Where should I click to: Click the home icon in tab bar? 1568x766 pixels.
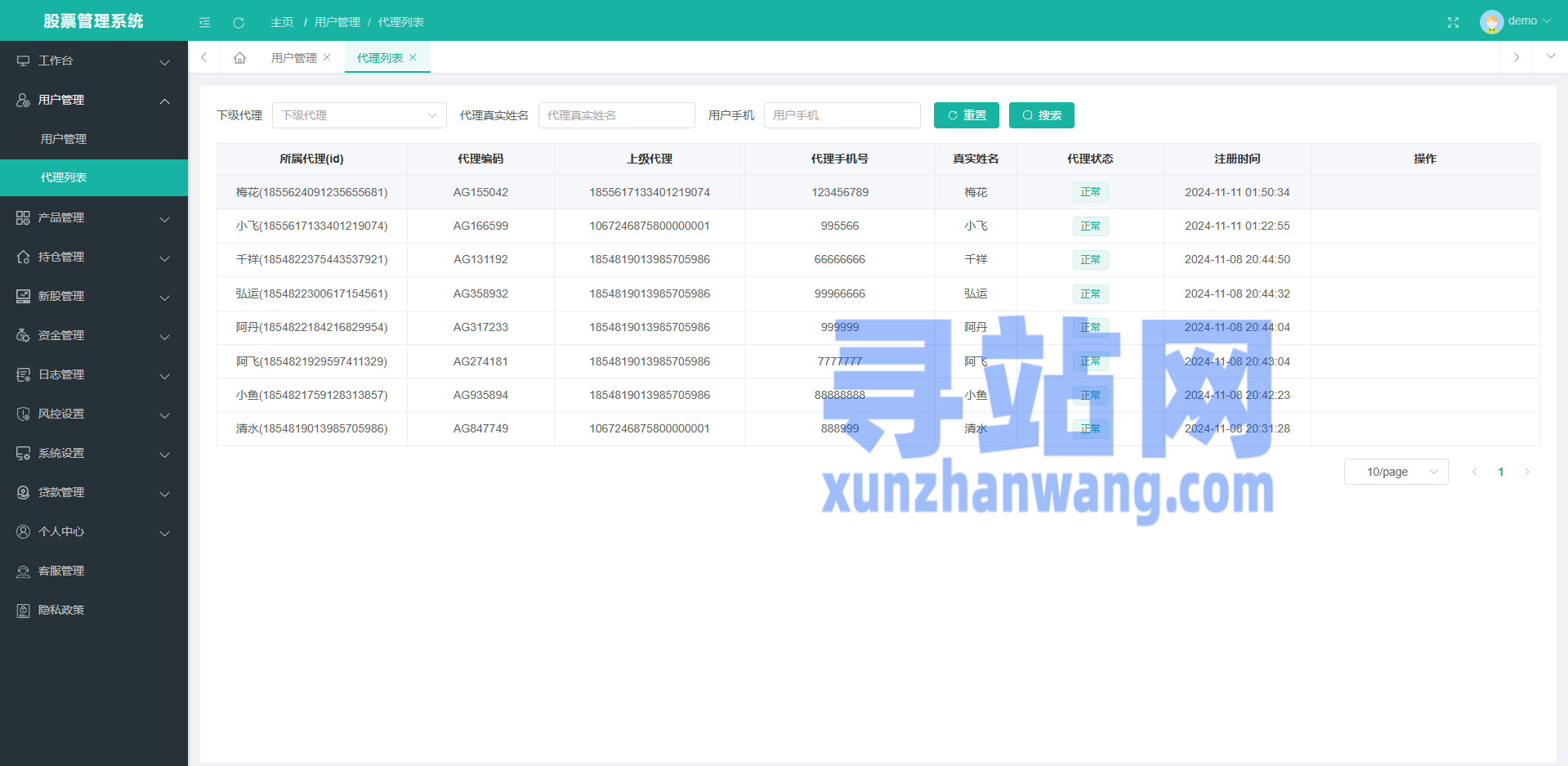[239, 58]
